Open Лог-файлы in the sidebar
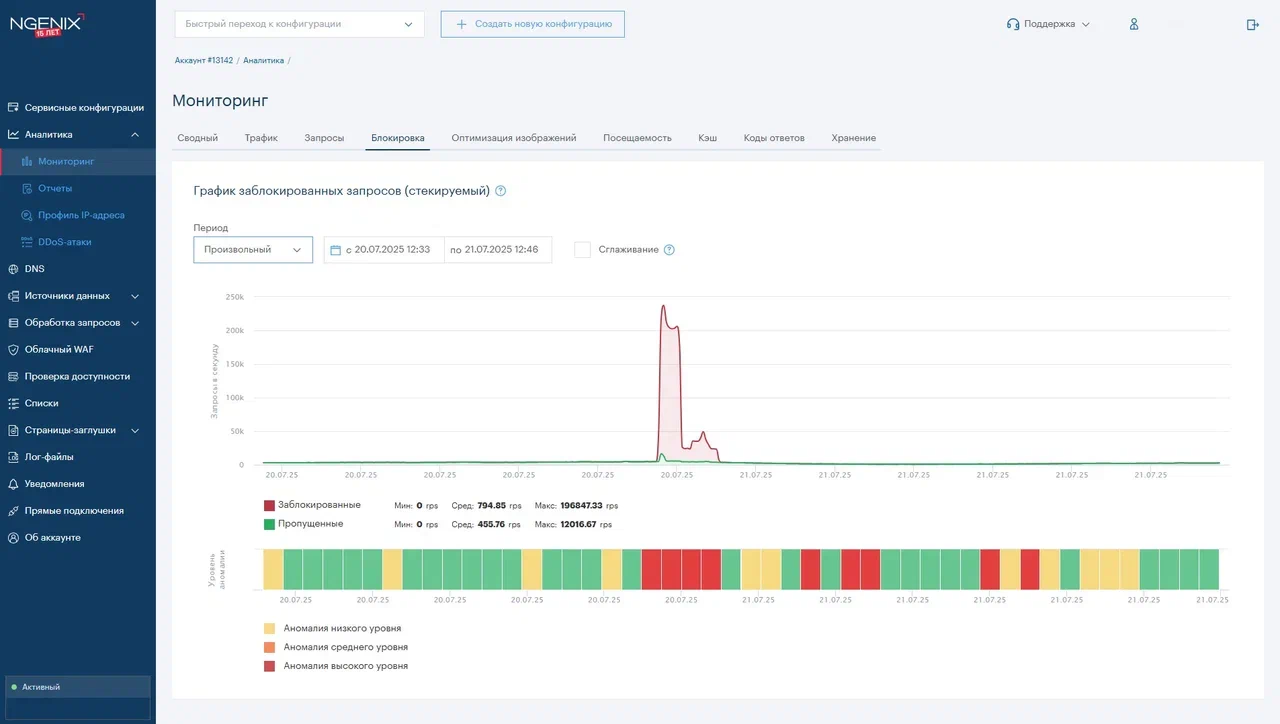Image resolution: width=1280 pixels, height=724 pixels. tap(49, 457)
